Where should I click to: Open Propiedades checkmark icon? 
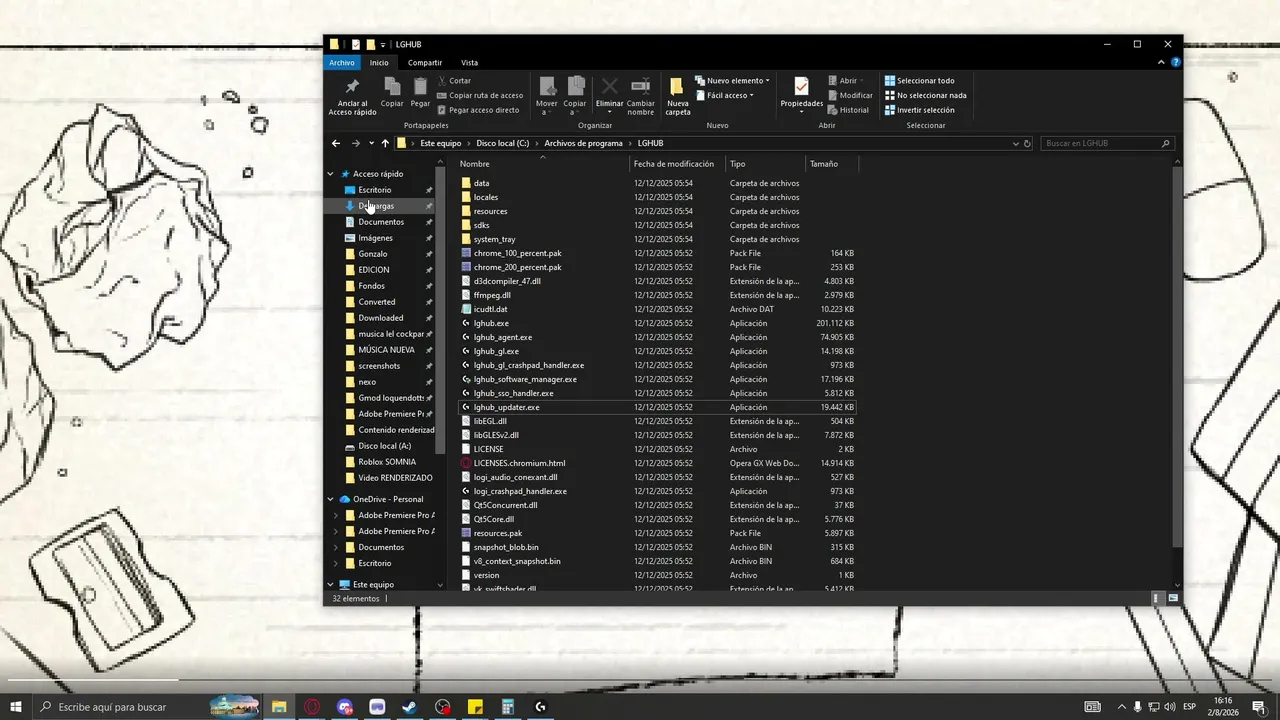tap(801, 87)
